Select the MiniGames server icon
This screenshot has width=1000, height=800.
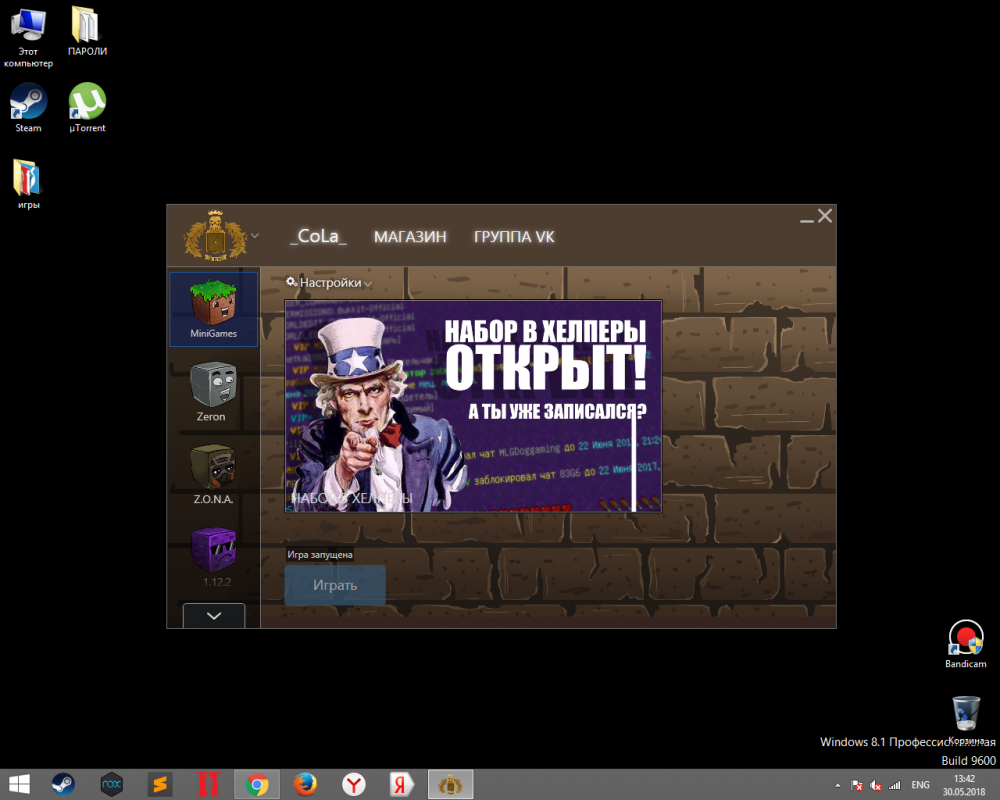coord(213,305)
